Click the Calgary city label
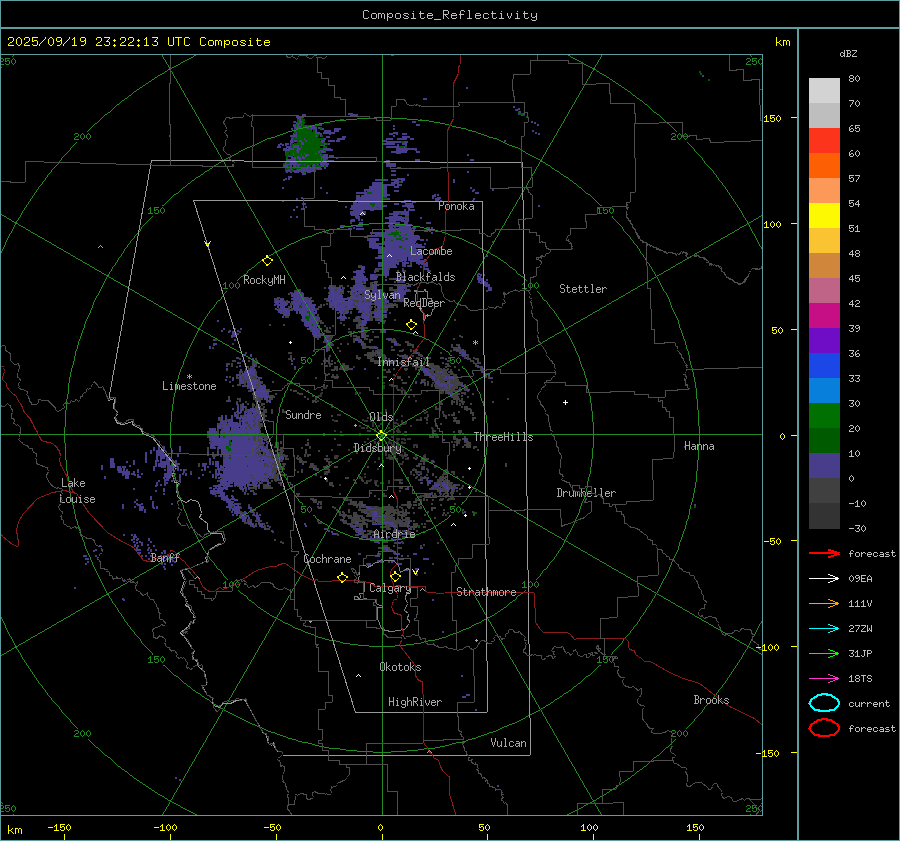This screenshot has height=841, width=900. point(389,589)
